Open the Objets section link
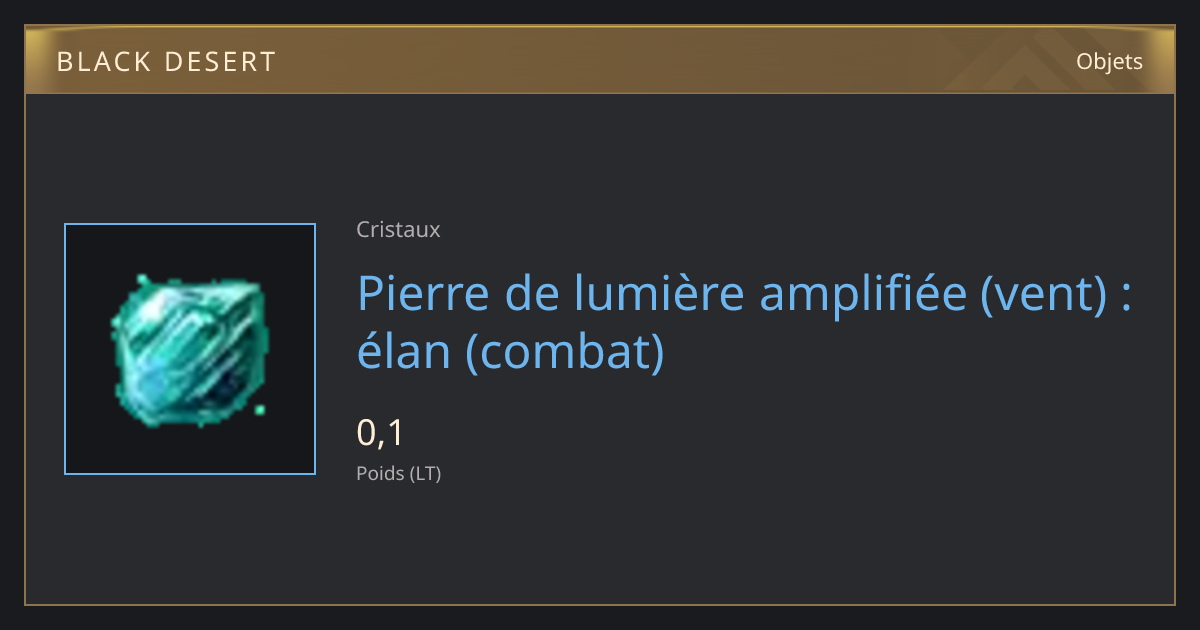 [1109, 62]
